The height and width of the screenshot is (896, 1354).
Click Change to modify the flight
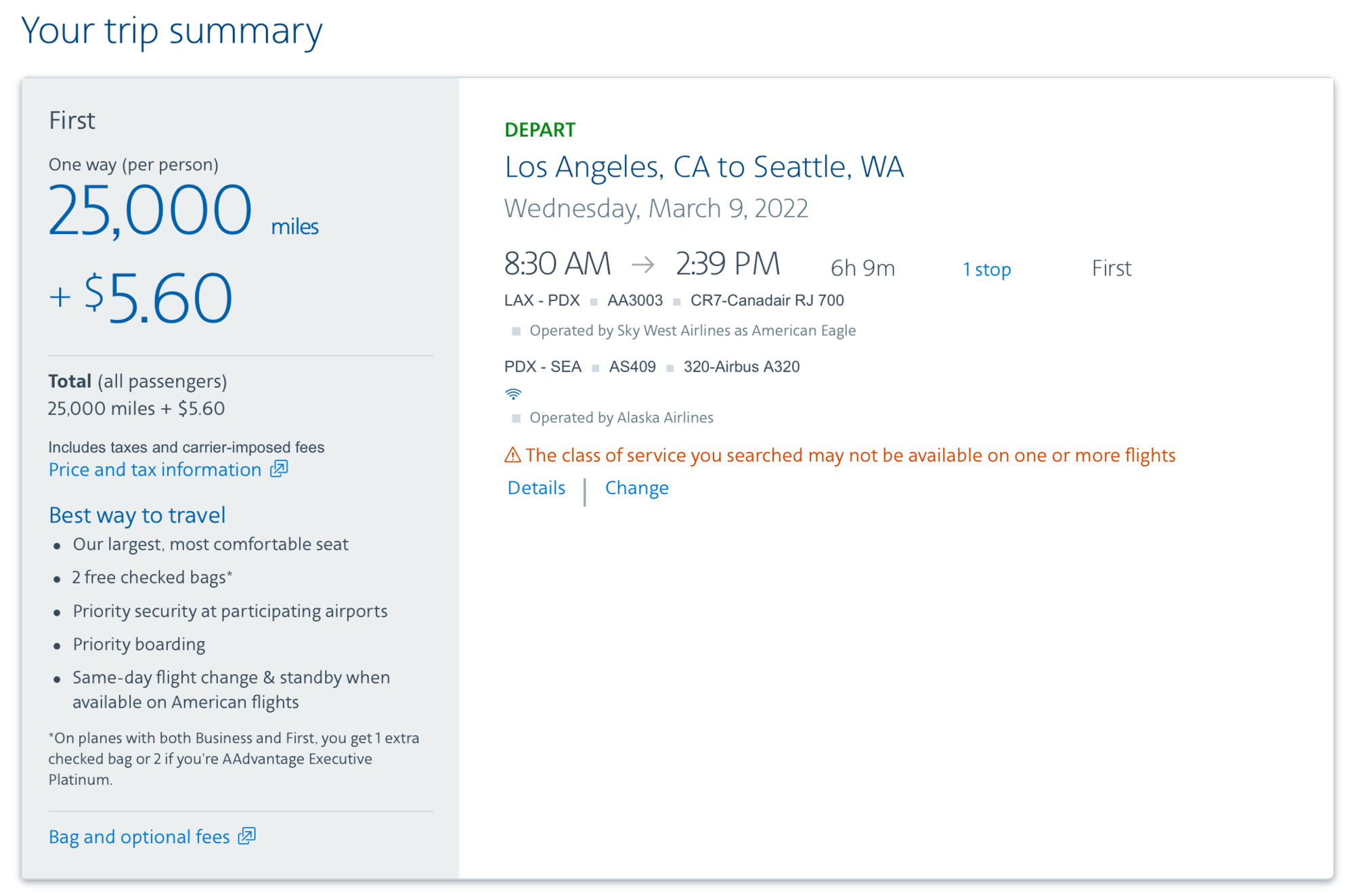coord(636,487)
